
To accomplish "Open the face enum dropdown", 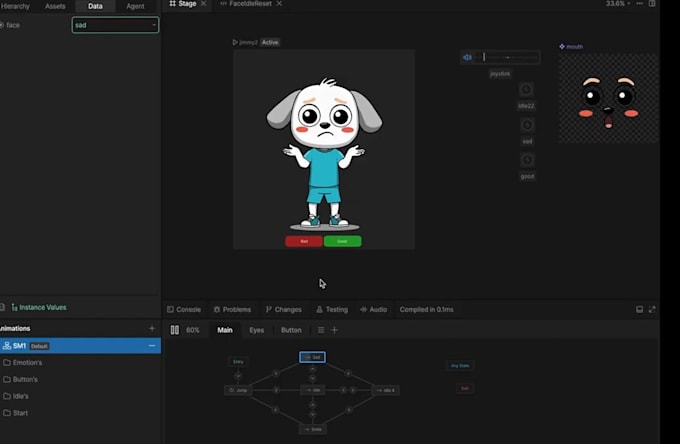I will click(x=115, y=25).
